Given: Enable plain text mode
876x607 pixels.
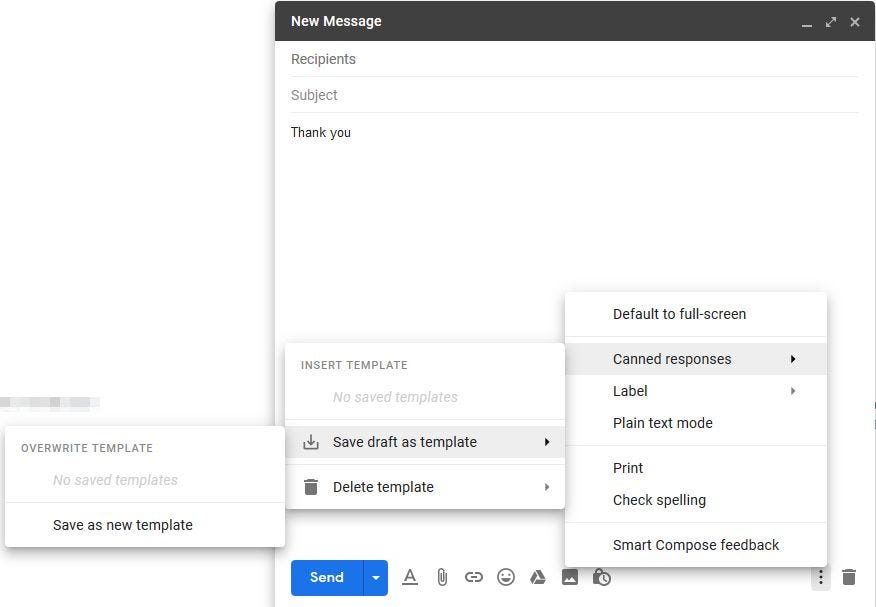Looking at the screenshot, I should (663, 423).
